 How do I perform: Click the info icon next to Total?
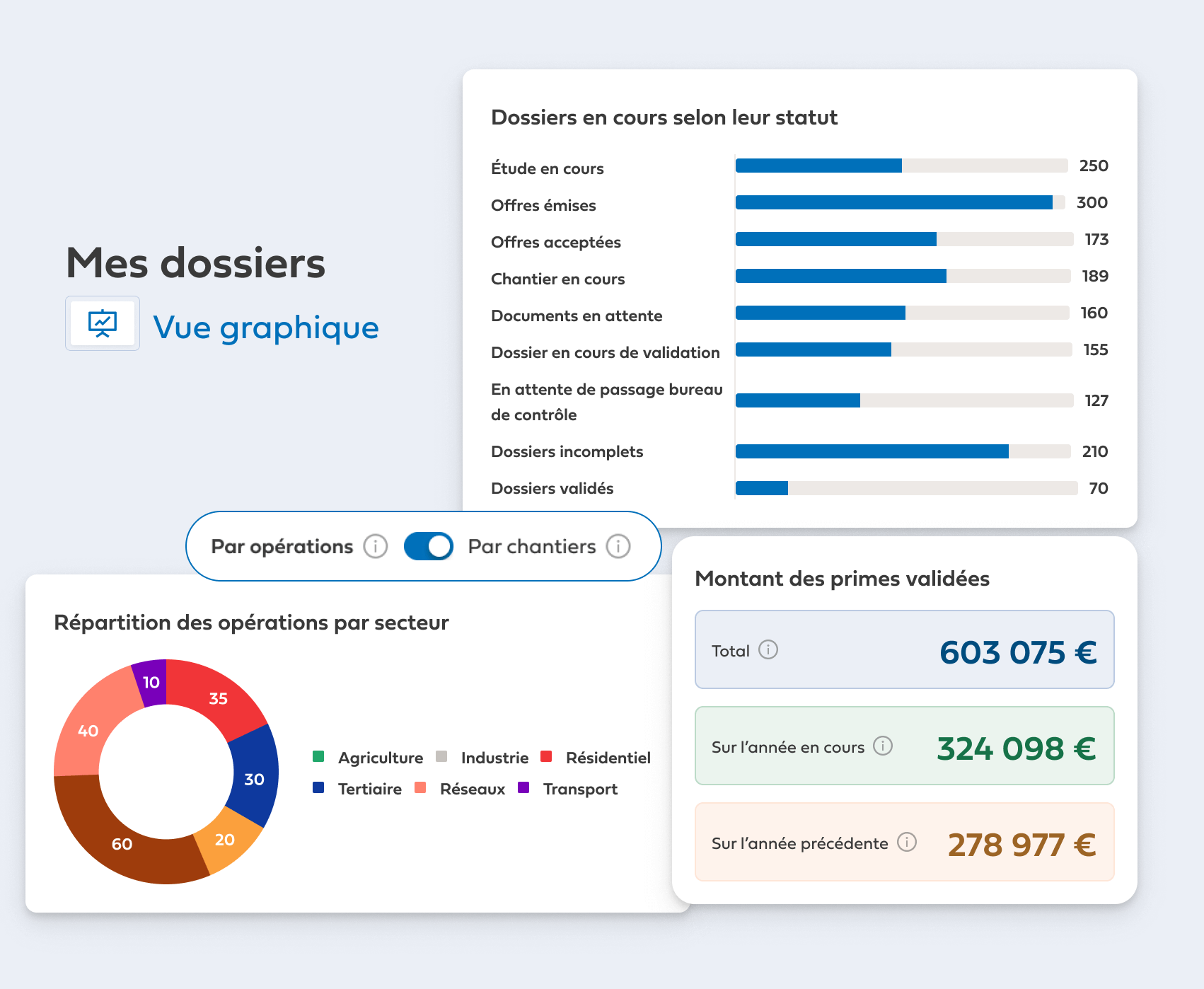coord(770,649)
